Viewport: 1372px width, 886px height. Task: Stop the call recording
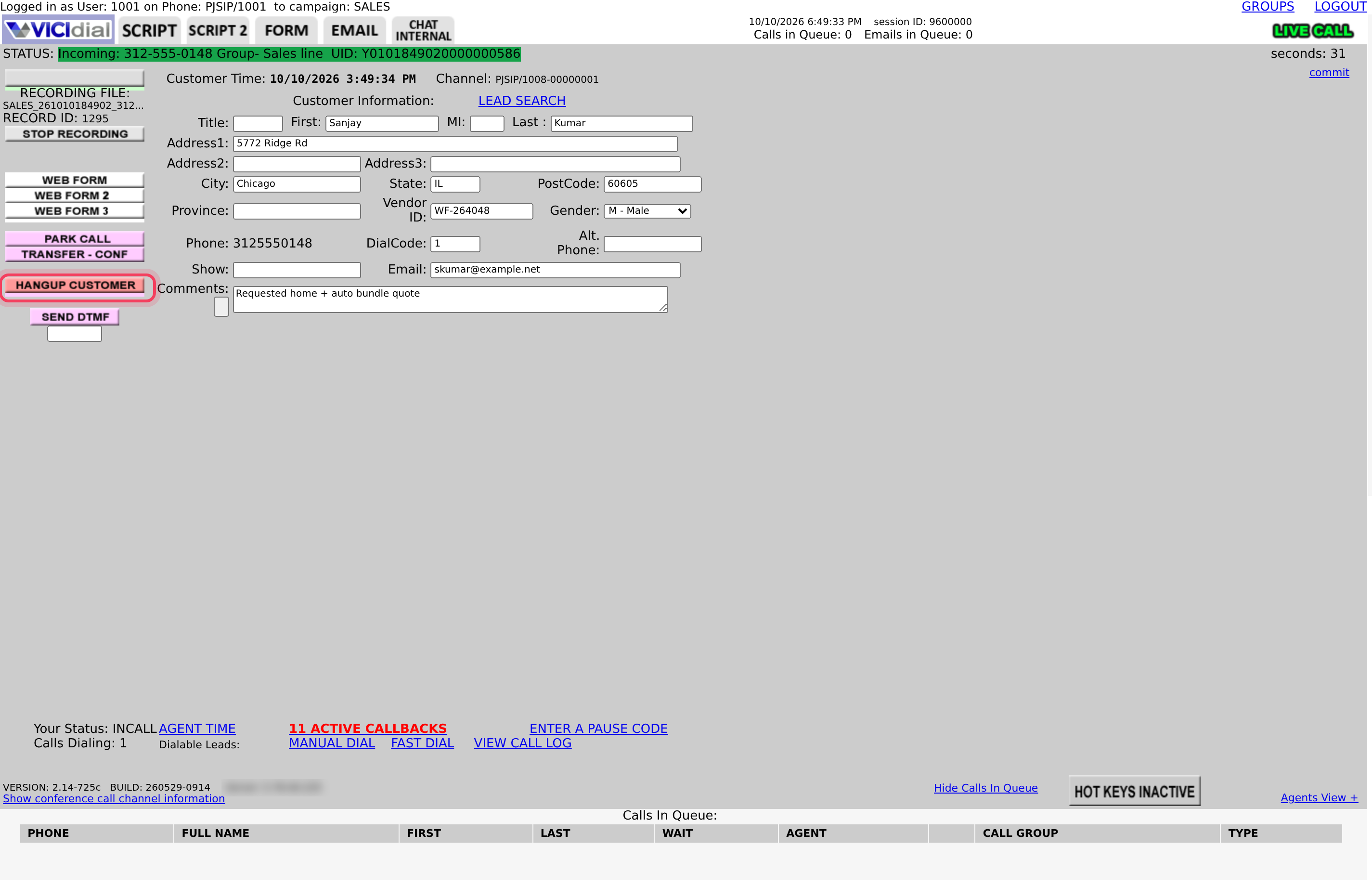coord(75,134)
